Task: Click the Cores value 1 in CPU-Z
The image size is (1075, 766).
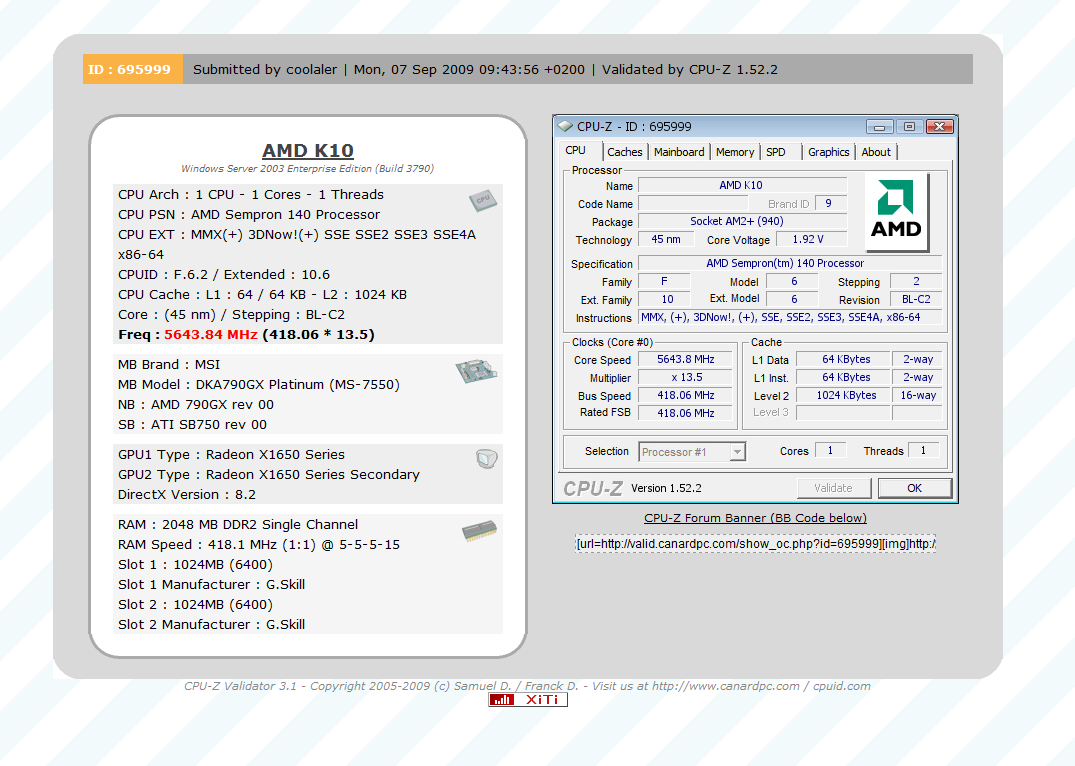Action: tap(830, 451)
